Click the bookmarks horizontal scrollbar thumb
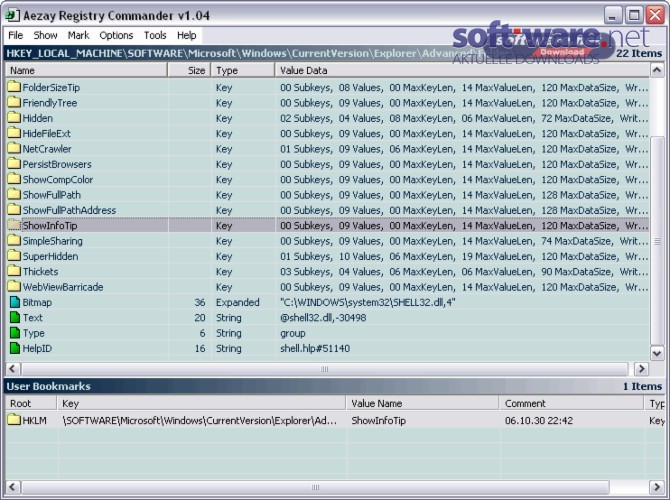The width and height of the screenshot is (670, 500). [x=315, y=487]
